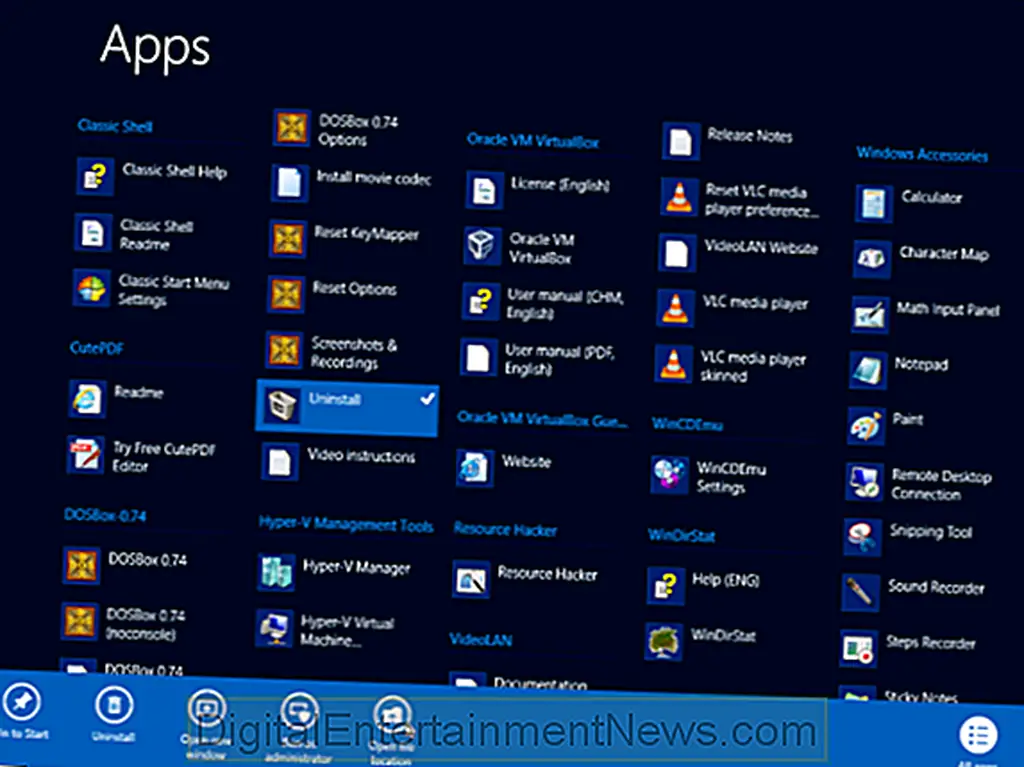Deselect the checked Uninstall tile
The image size is (1024, 767).
pyautogui.click(x=347, y=406)
